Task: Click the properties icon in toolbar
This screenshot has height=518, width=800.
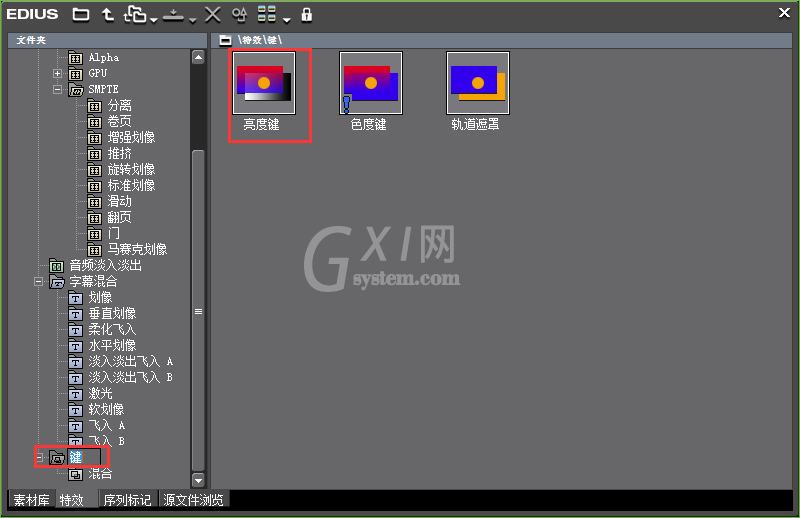Action: pyautogui.click(x=239, y=15)
